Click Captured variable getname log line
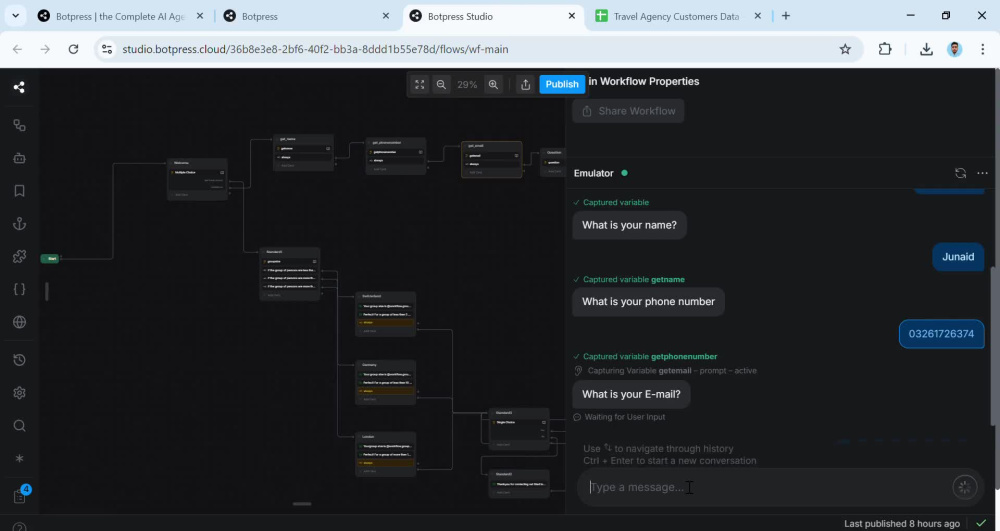Viewport: 1000px width, 531px height. coord(629,279)
